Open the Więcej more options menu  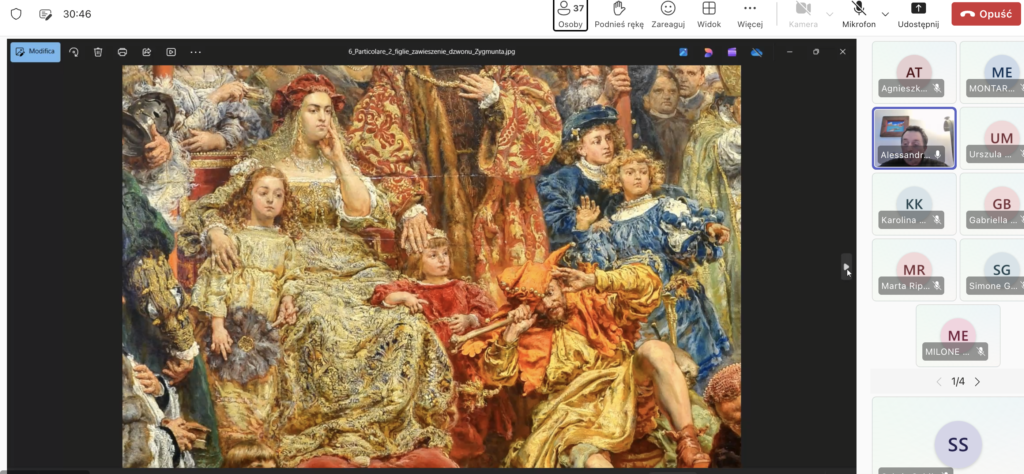click(x=750, y=14)
